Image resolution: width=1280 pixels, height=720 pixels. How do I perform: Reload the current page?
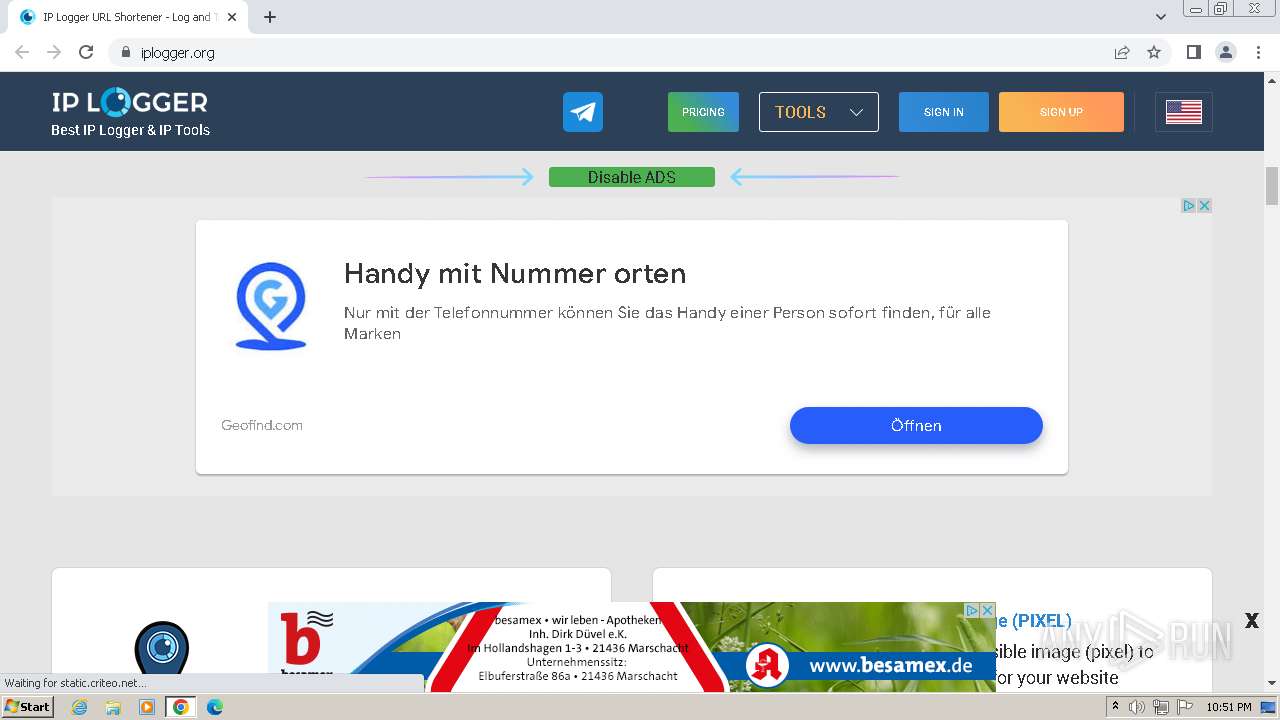tap(86, 53)
